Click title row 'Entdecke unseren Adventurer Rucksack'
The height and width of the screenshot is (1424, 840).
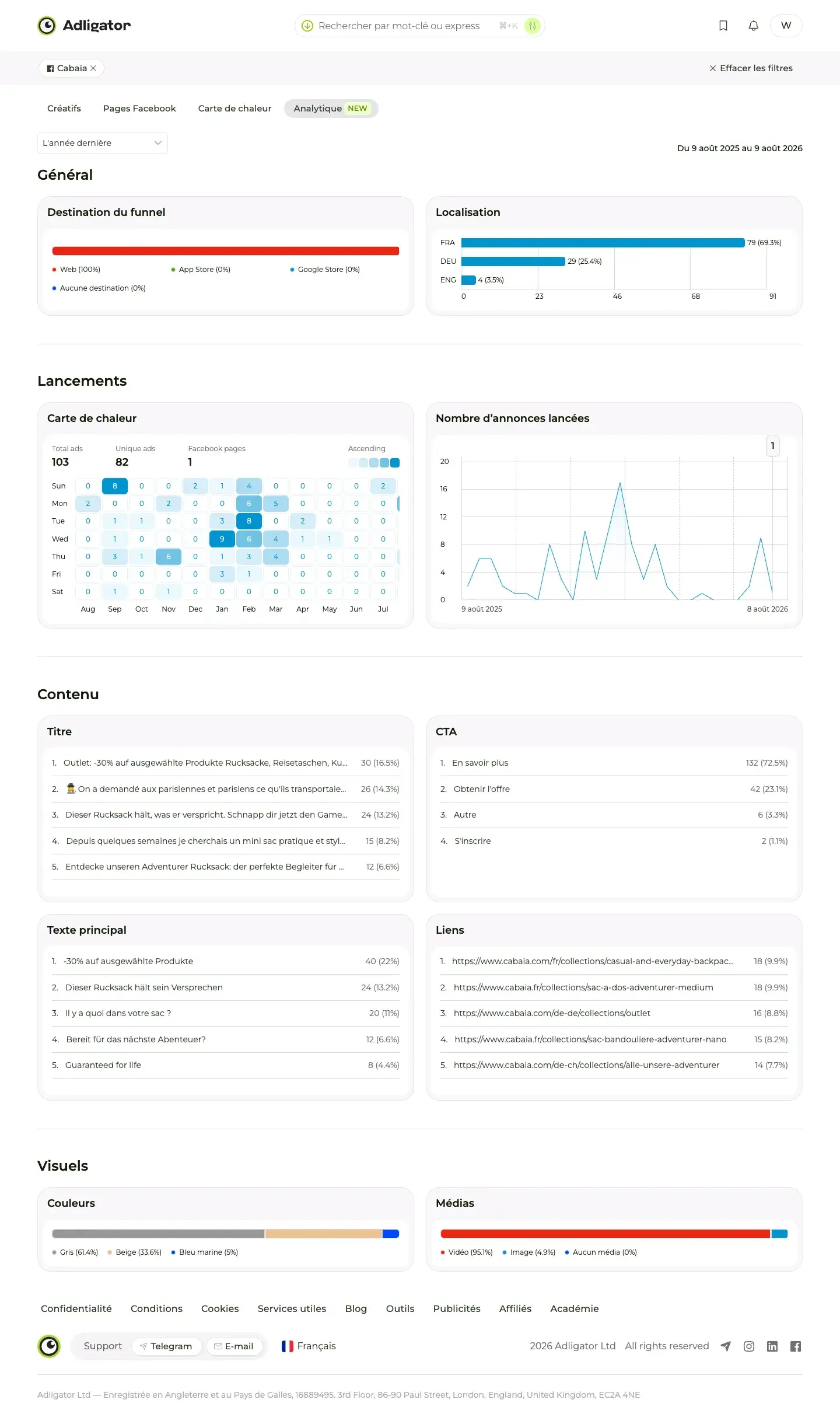226,867
